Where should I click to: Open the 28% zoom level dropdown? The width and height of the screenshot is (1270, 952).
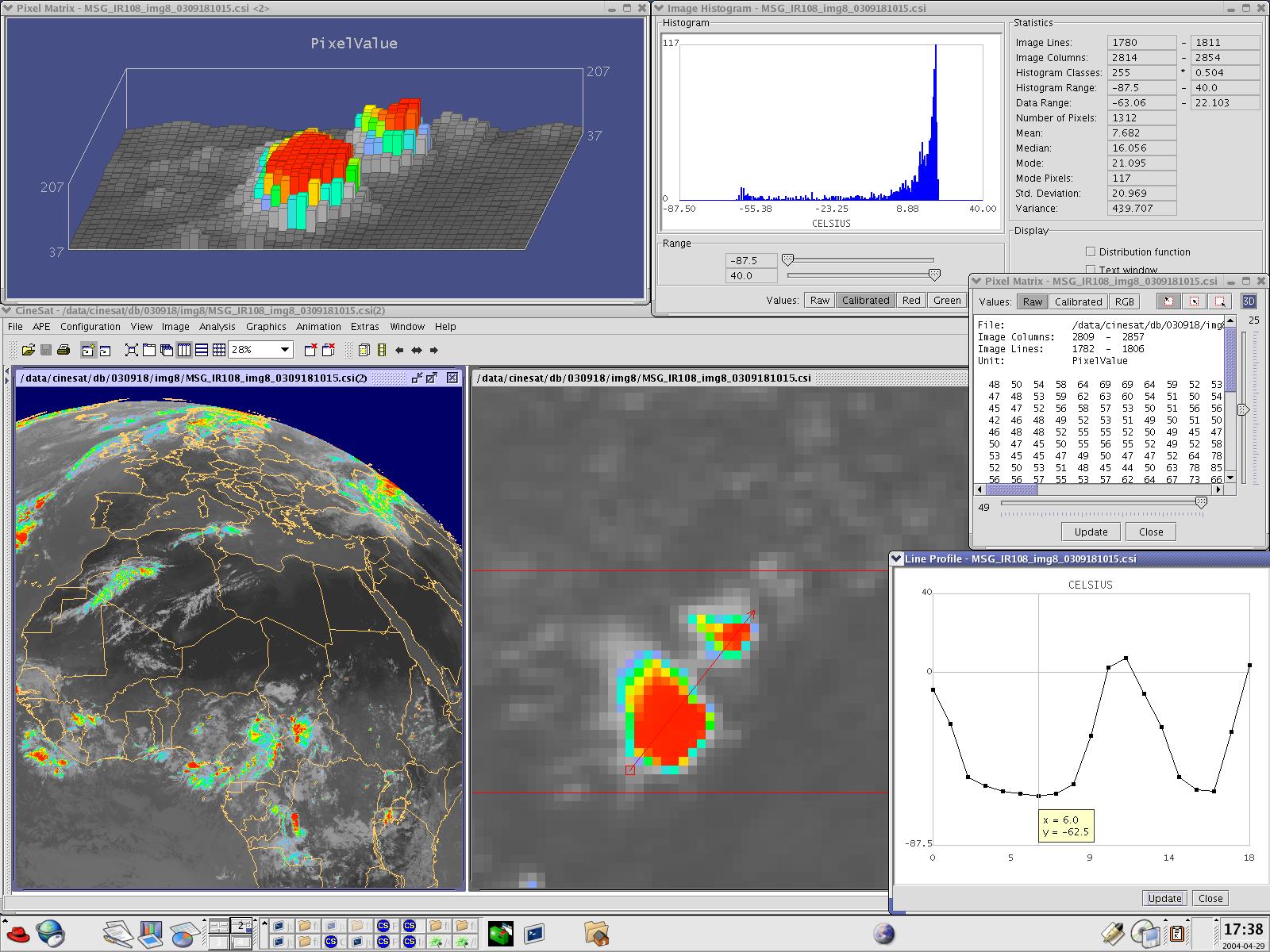(x=284, y=350)
